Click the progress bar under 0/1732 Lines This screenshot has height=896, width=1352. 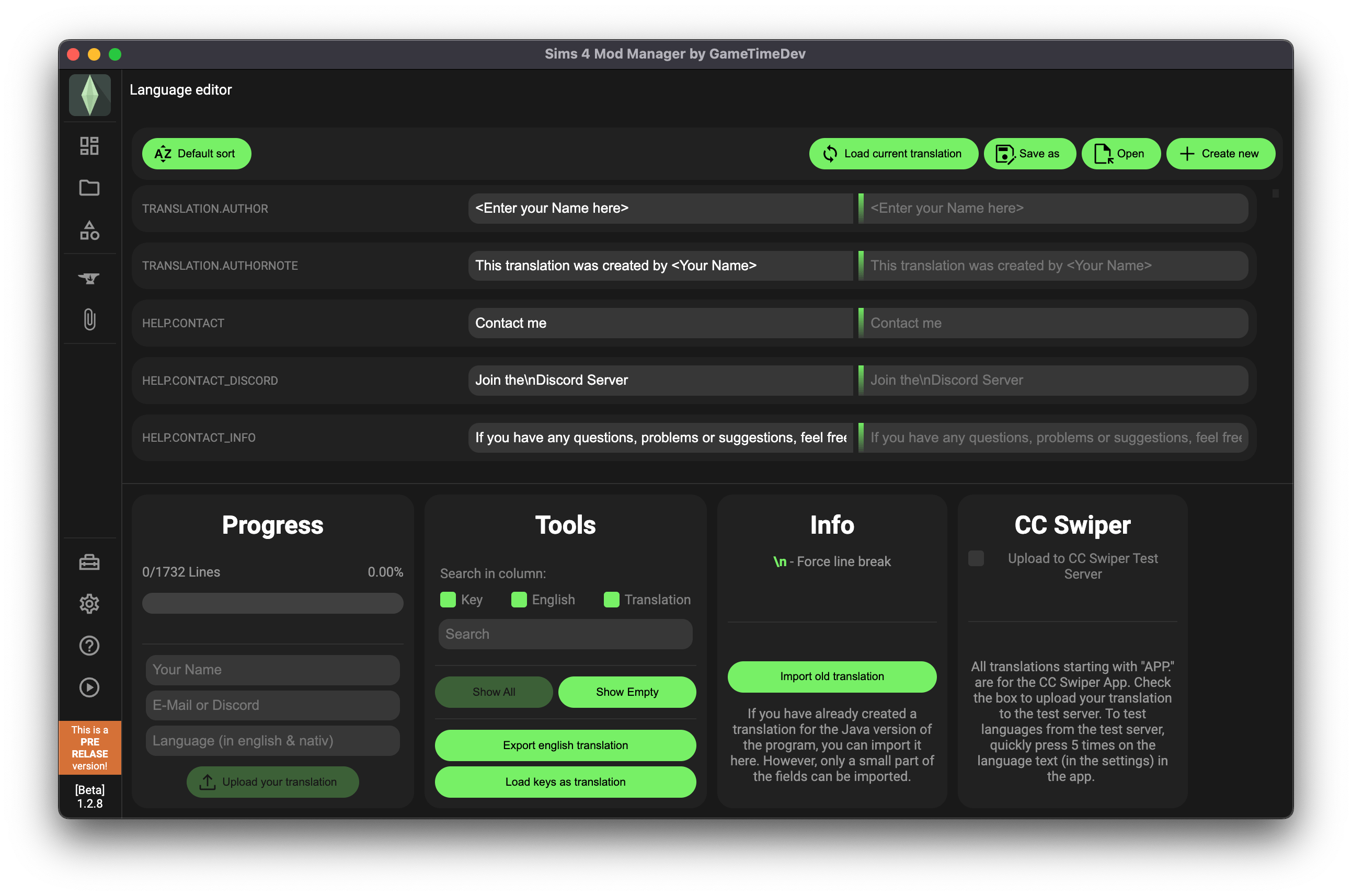(x=272, y=603)
